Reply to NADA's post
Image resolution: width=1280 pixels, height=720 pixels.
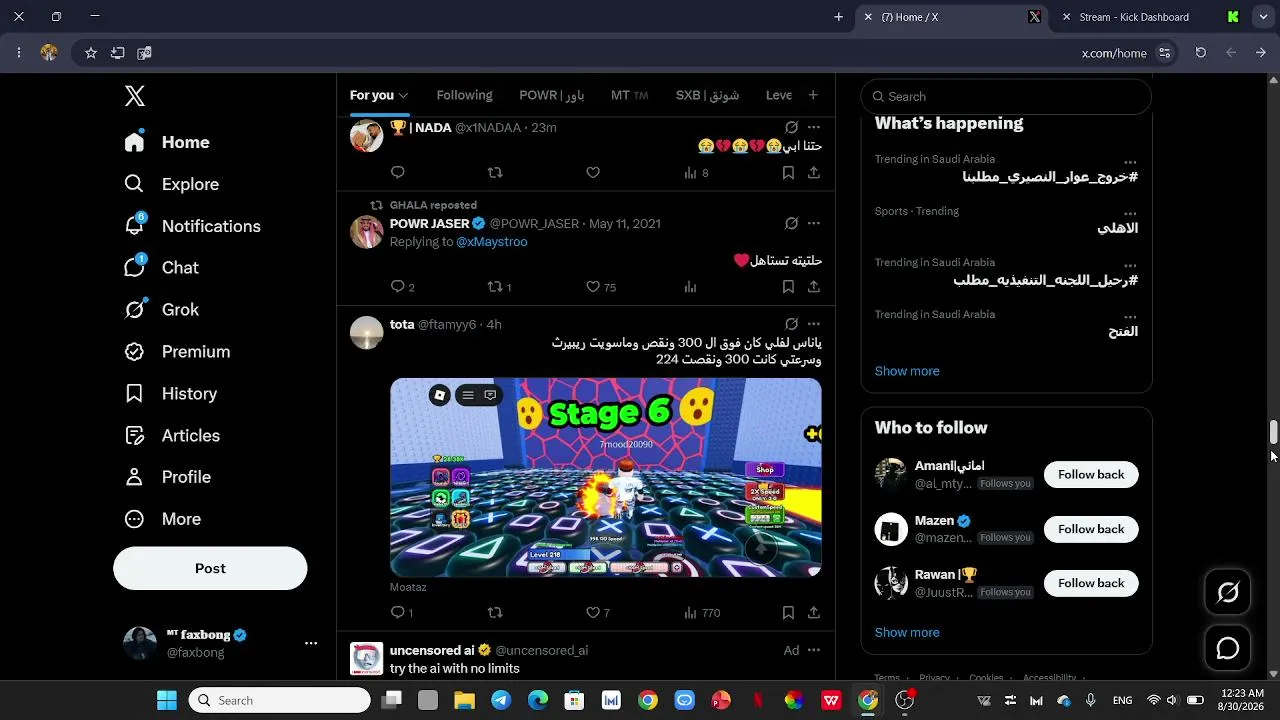398,173
